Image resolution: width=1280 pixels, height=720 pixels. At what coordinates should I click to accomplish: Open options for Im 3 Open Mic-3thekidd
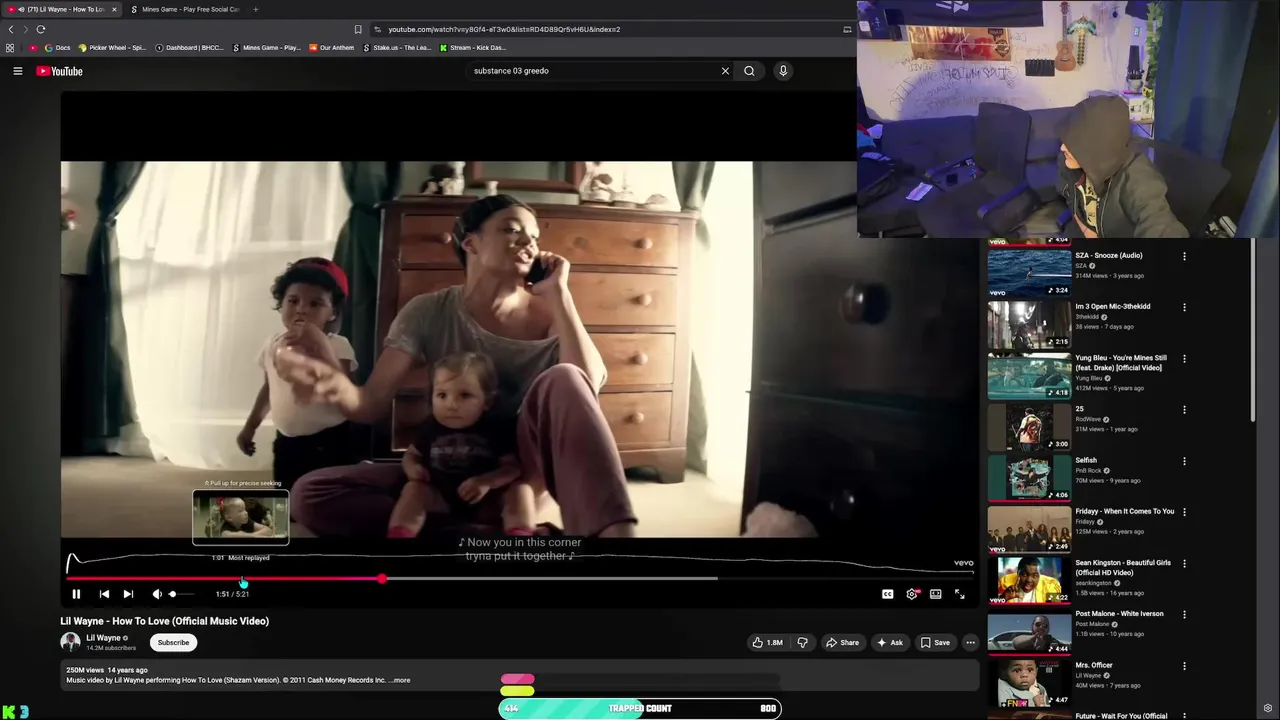1184,307
